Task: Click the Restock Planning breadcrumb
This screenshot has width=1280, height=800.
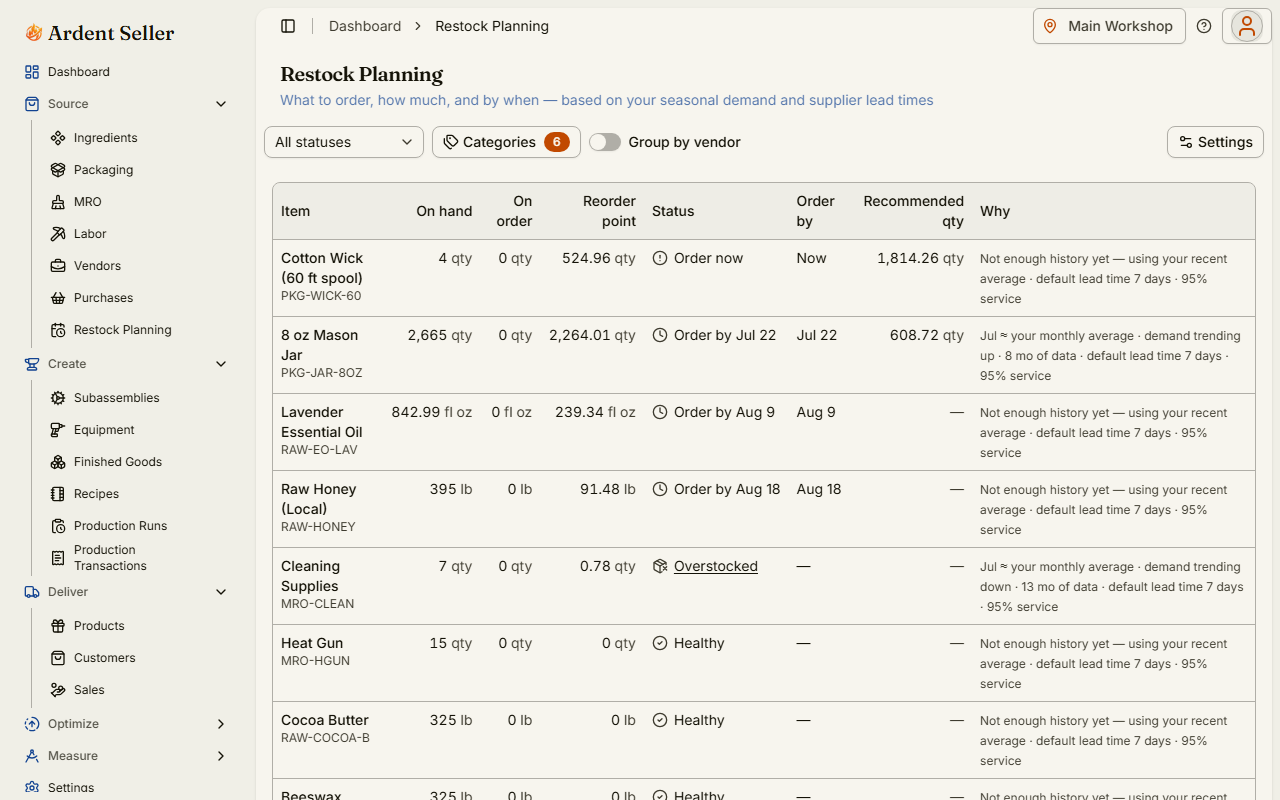Action: pyautogui.click(x=492, y=26)
